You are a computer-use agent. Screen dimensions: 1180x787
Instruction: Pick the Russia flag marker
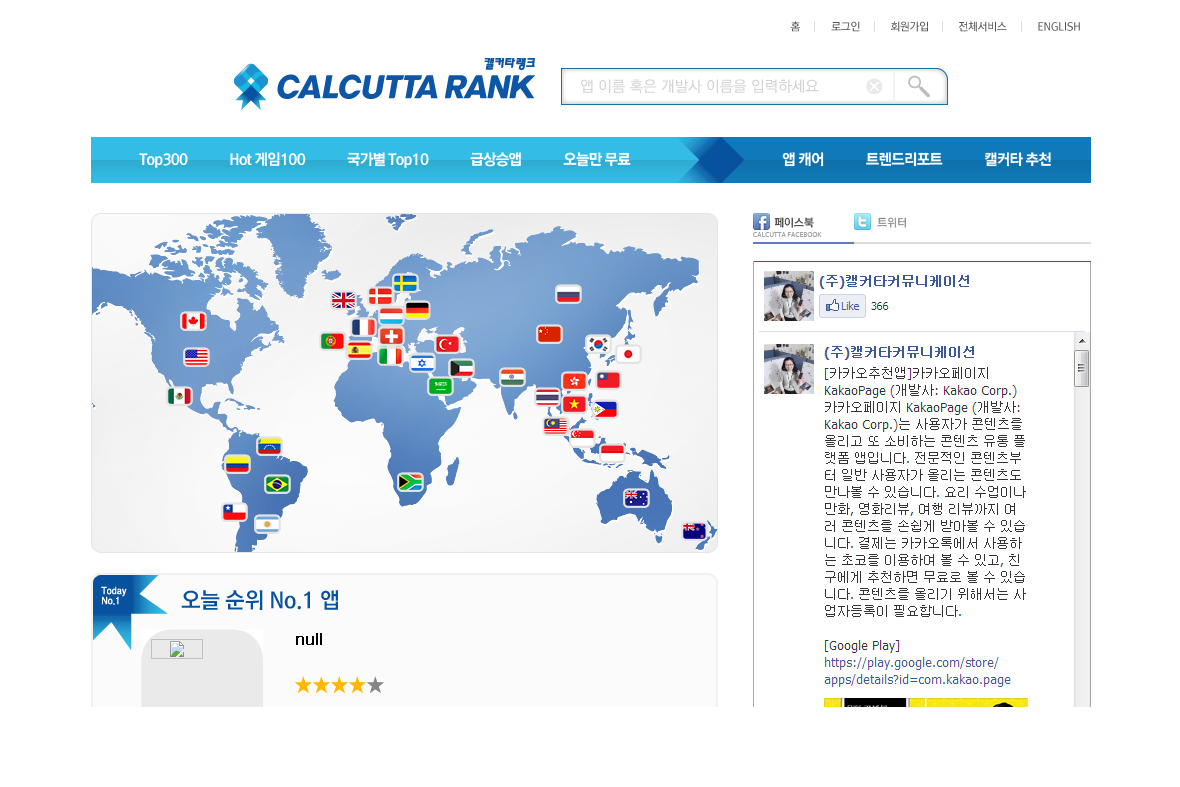(x=568, y=295)
